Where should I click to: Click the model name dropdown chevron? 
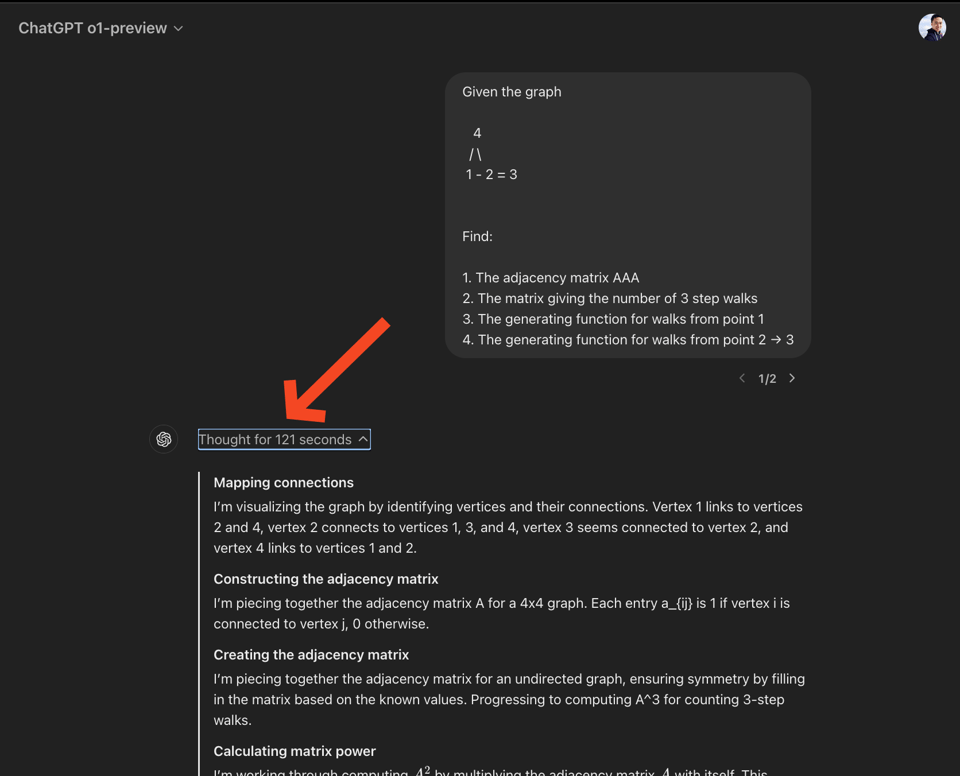tap(178, 28)
